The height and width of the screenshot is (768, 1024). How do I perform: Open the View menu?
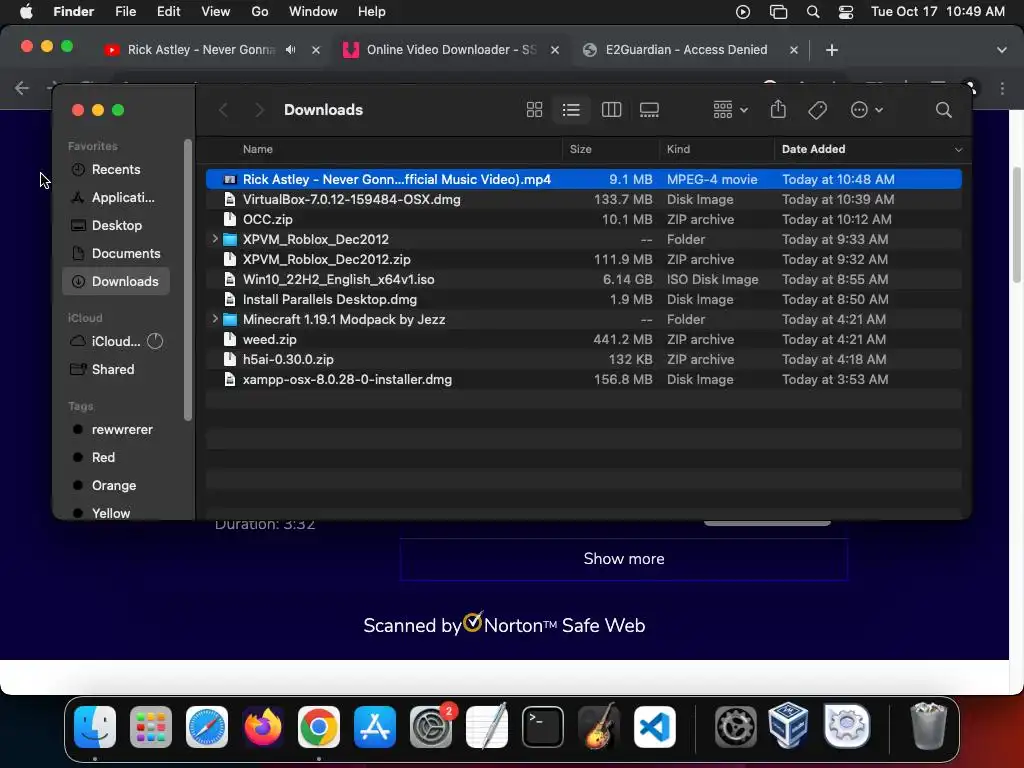[x=216, y=12]
